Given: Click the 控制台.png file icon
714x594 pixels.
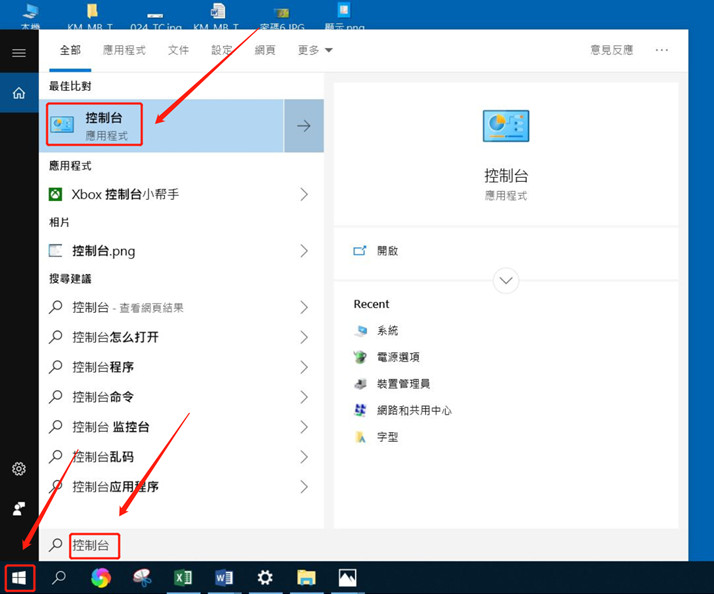Looking at the screenshot, I should click(56, 251).
